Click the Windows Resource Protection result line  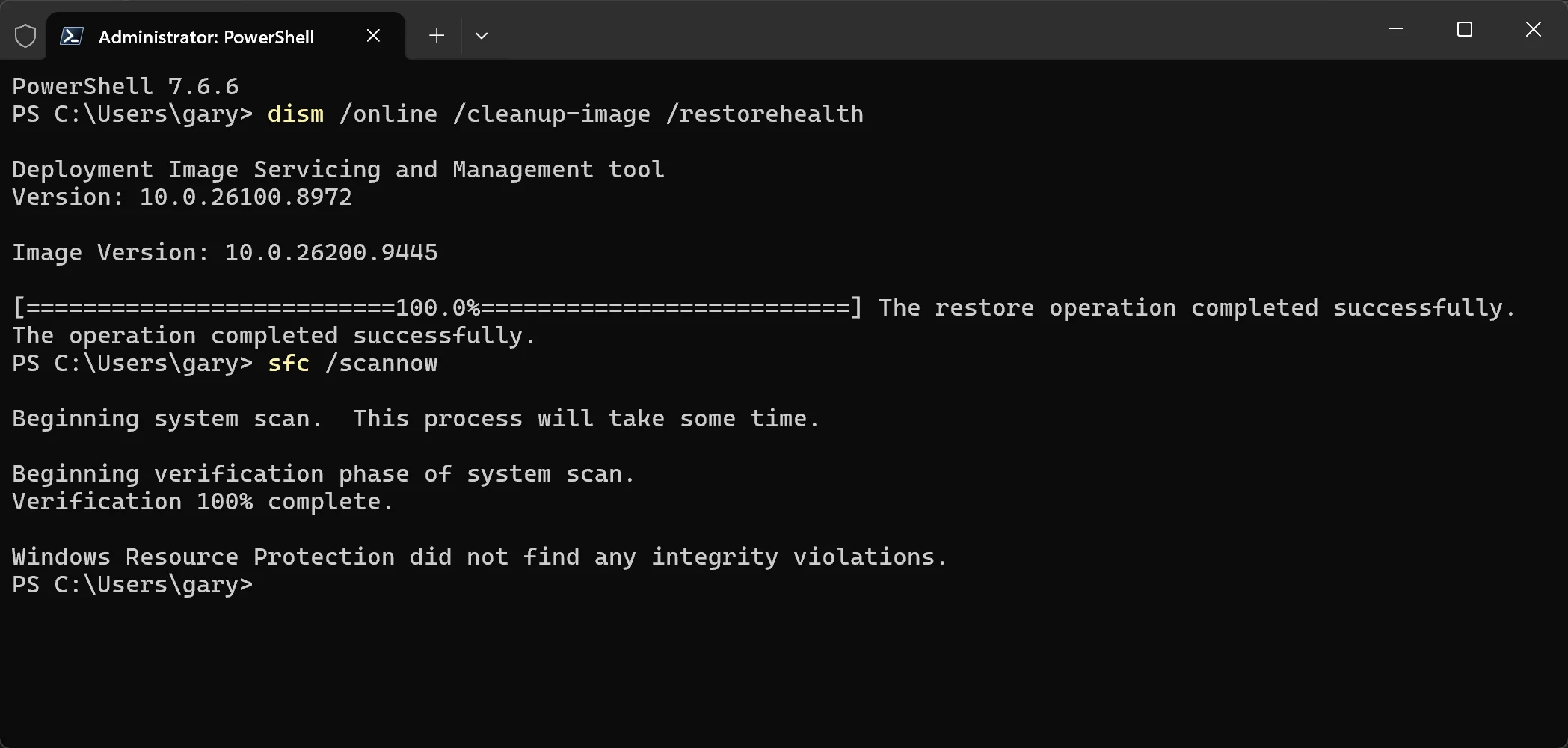point(480,557)
